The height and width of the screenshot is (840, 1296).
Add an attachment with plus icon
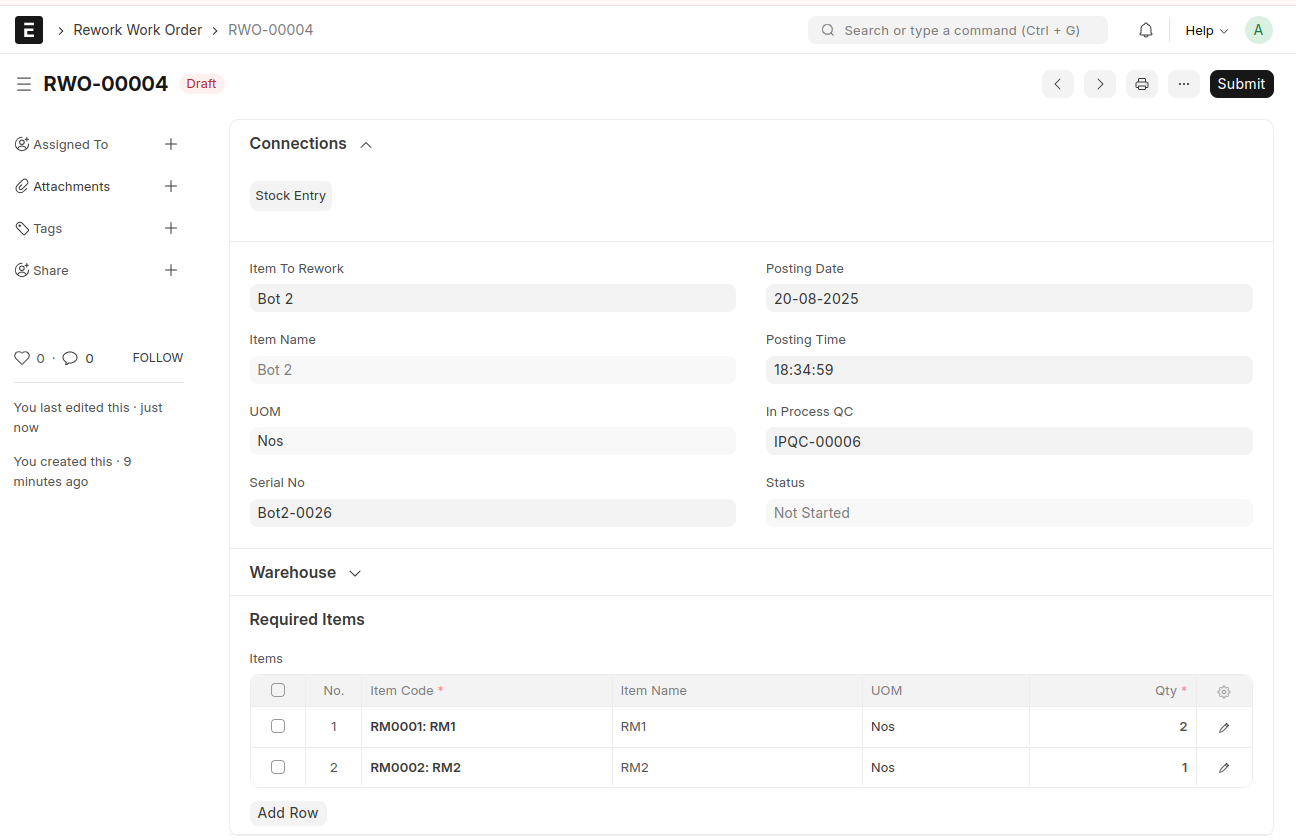coord(171,186)
